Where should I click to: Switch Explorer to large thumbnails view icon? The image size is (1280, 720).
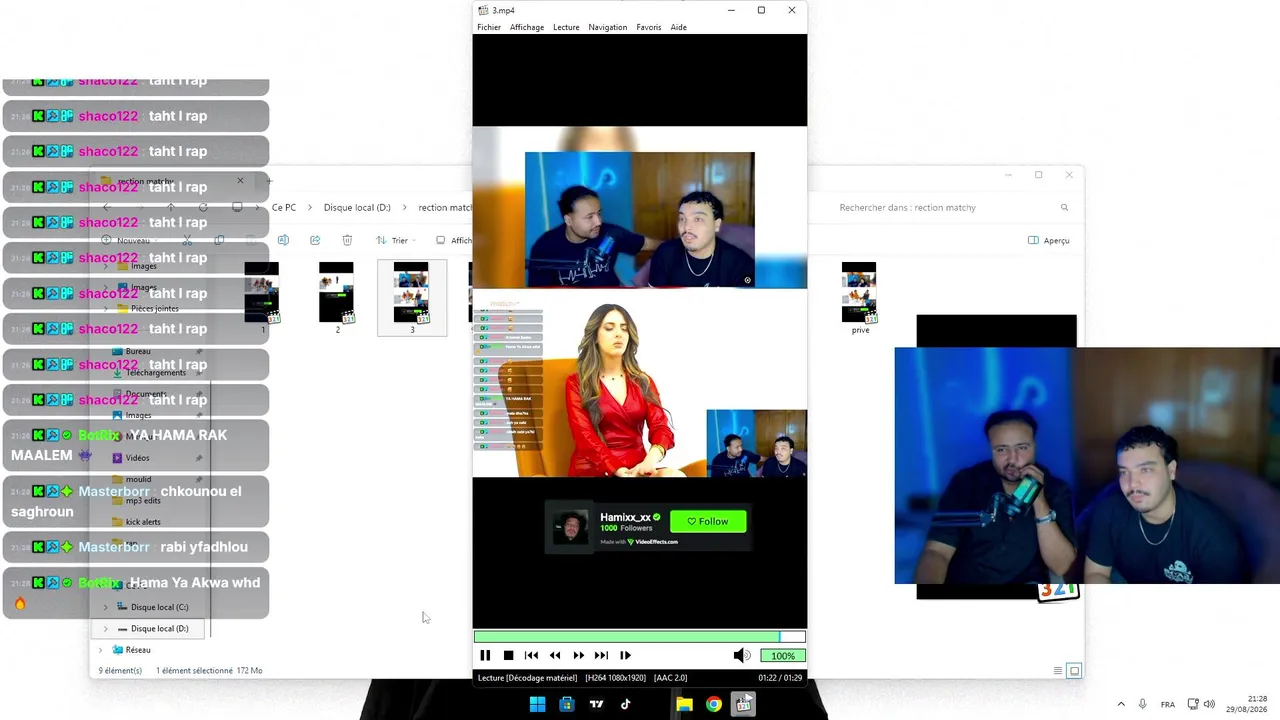(1074, 671)
